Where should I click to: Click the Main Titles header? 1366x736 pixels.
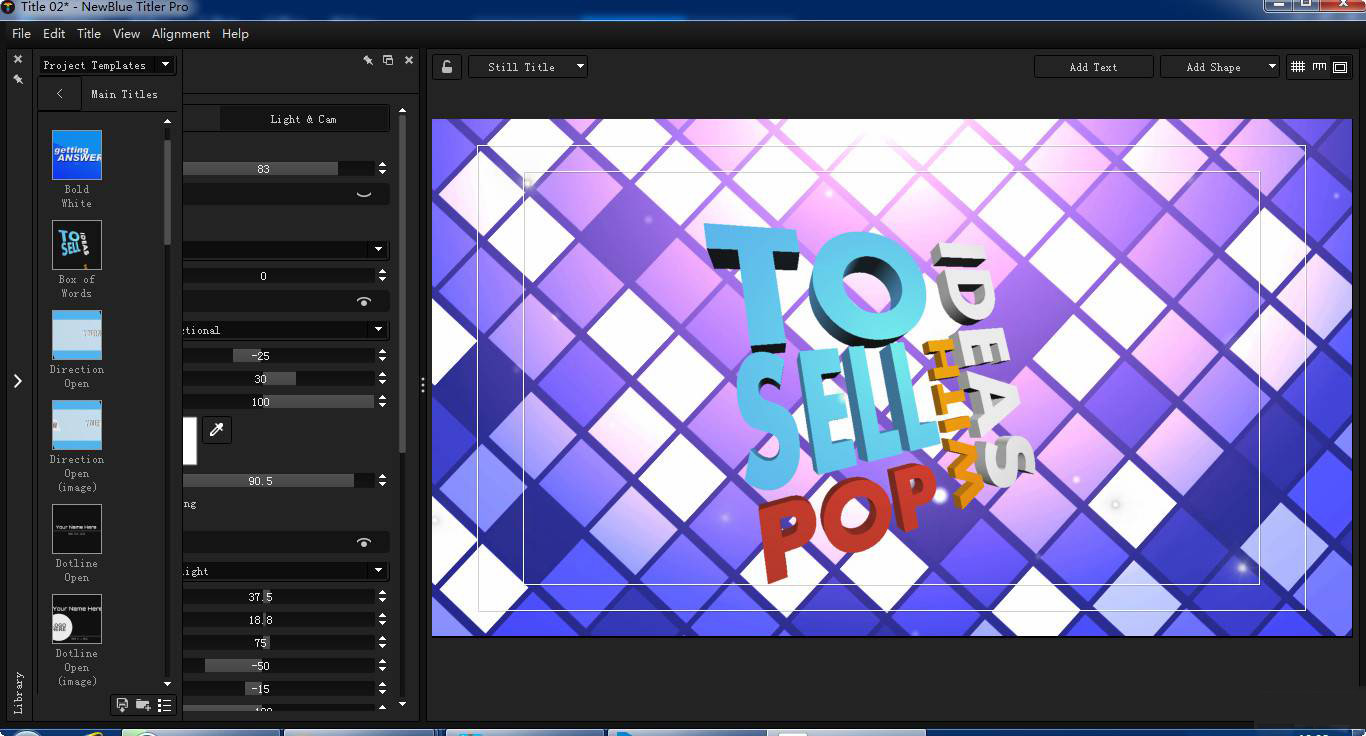tap(124, 94)
